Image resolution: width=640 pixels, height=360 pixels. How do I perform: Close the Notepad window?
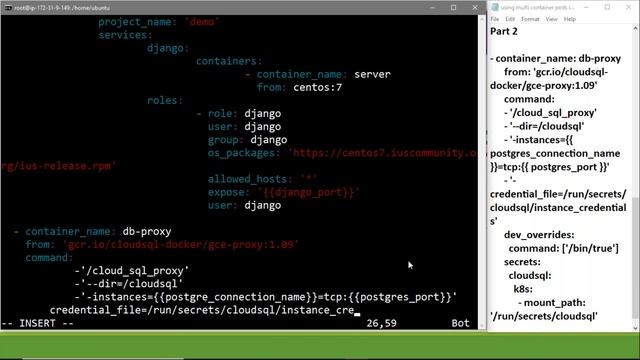click(629, 7)
